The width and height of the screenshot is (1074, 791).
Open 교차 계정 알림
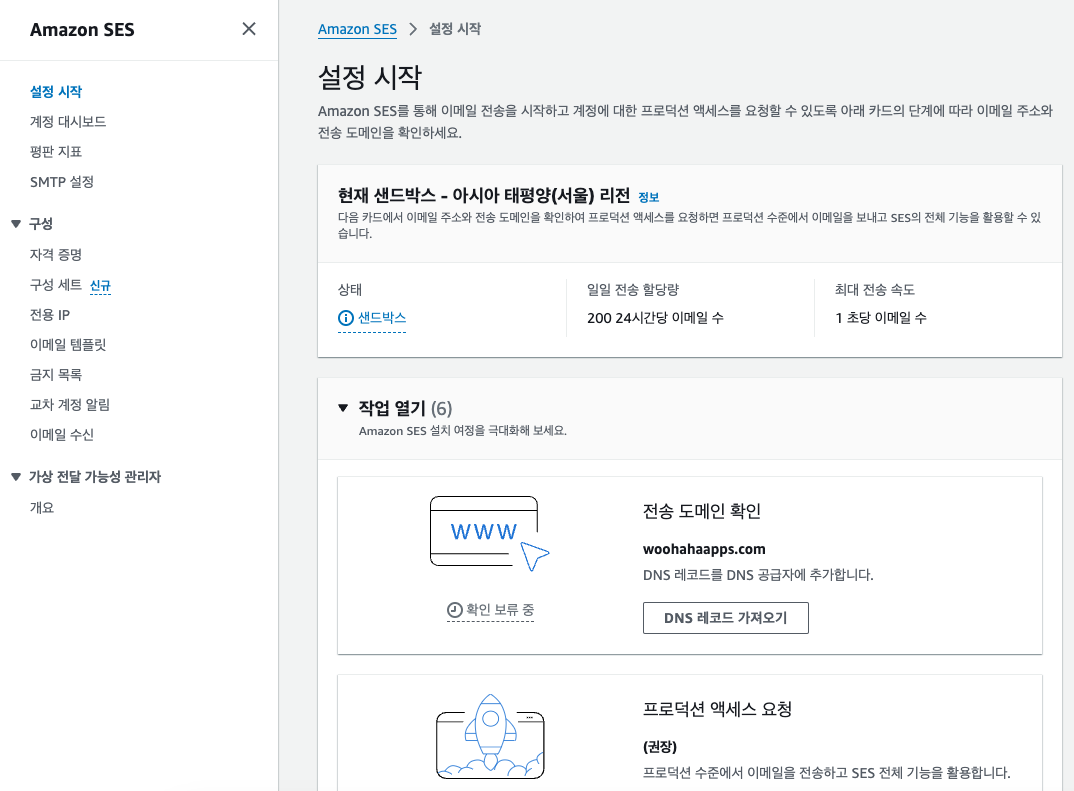(x=70, y=405)
